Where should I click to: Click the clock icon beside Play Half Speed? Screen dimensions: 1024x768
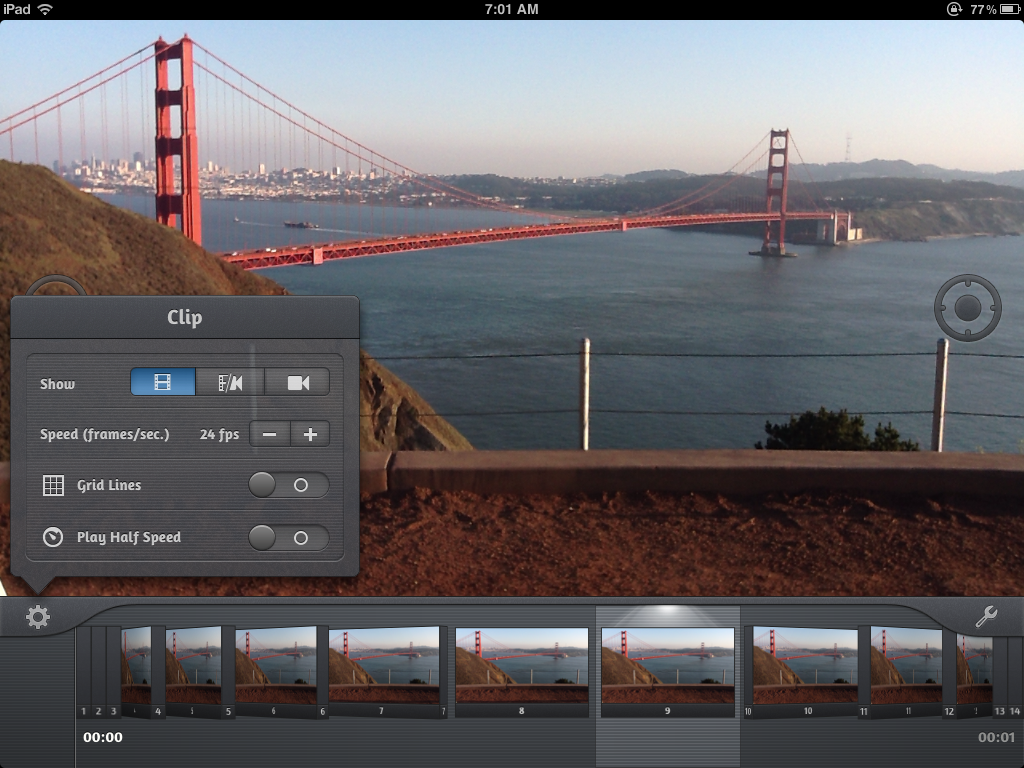click(53, 538)
